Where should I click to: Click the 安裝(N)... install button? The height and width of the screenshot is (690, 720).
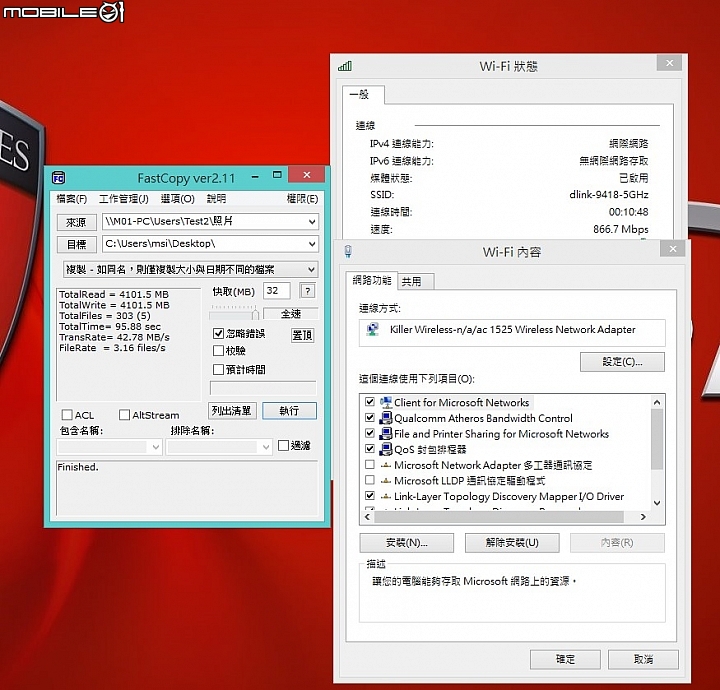coord(406,543)
